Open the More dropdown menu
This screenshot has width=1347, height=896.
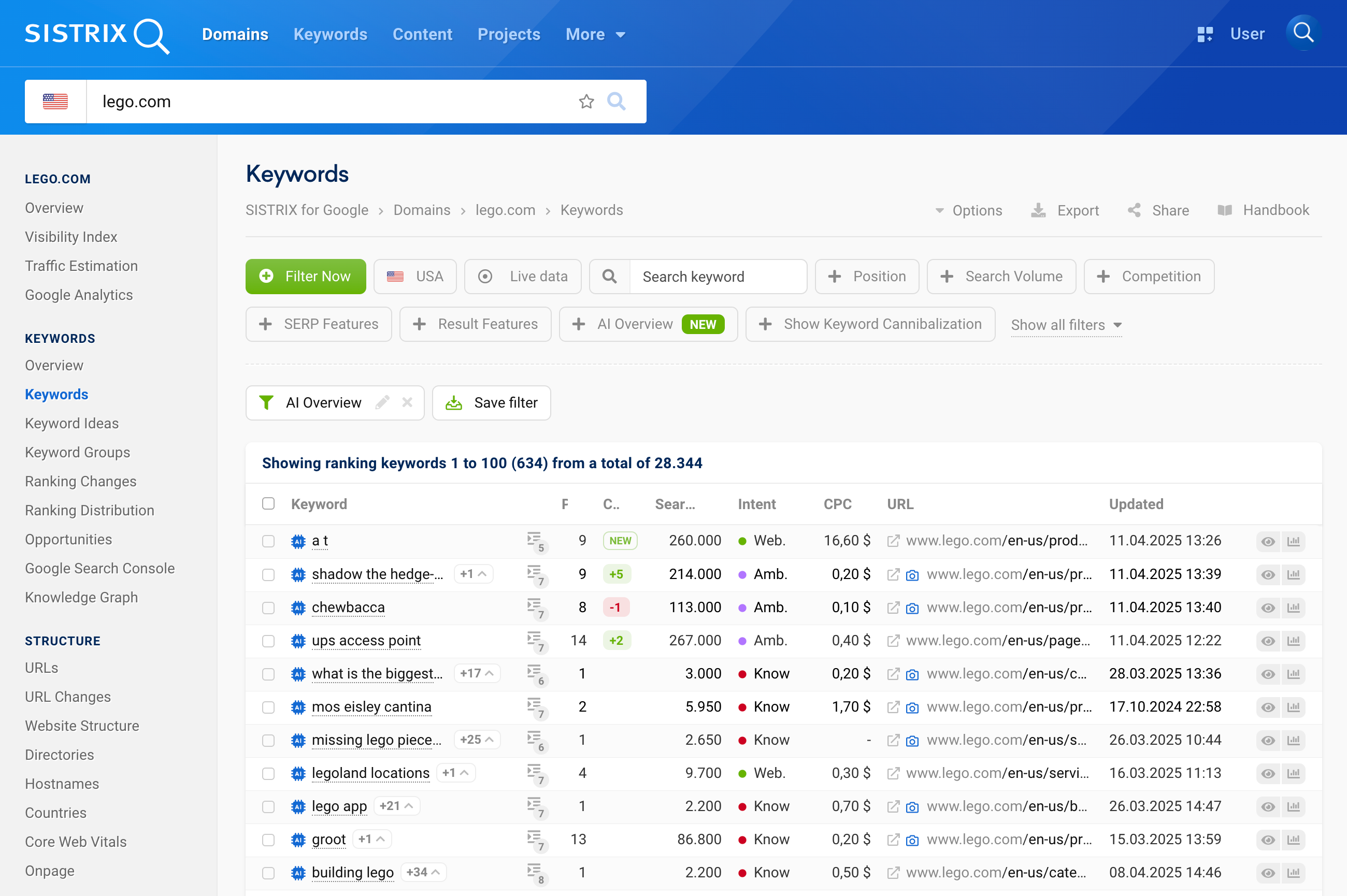594,34
